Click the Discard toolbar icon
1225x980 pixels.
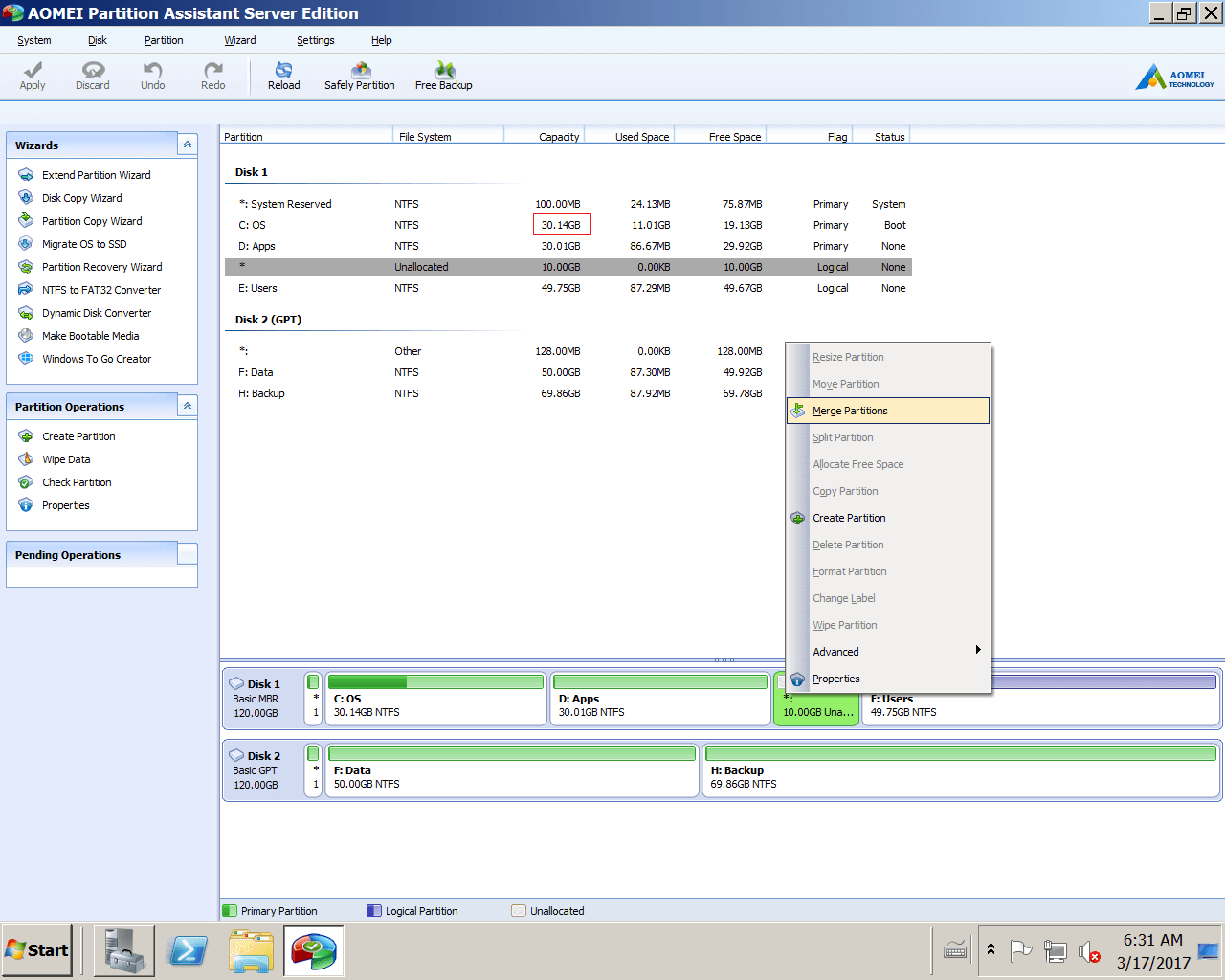click(x=93, y=76)
